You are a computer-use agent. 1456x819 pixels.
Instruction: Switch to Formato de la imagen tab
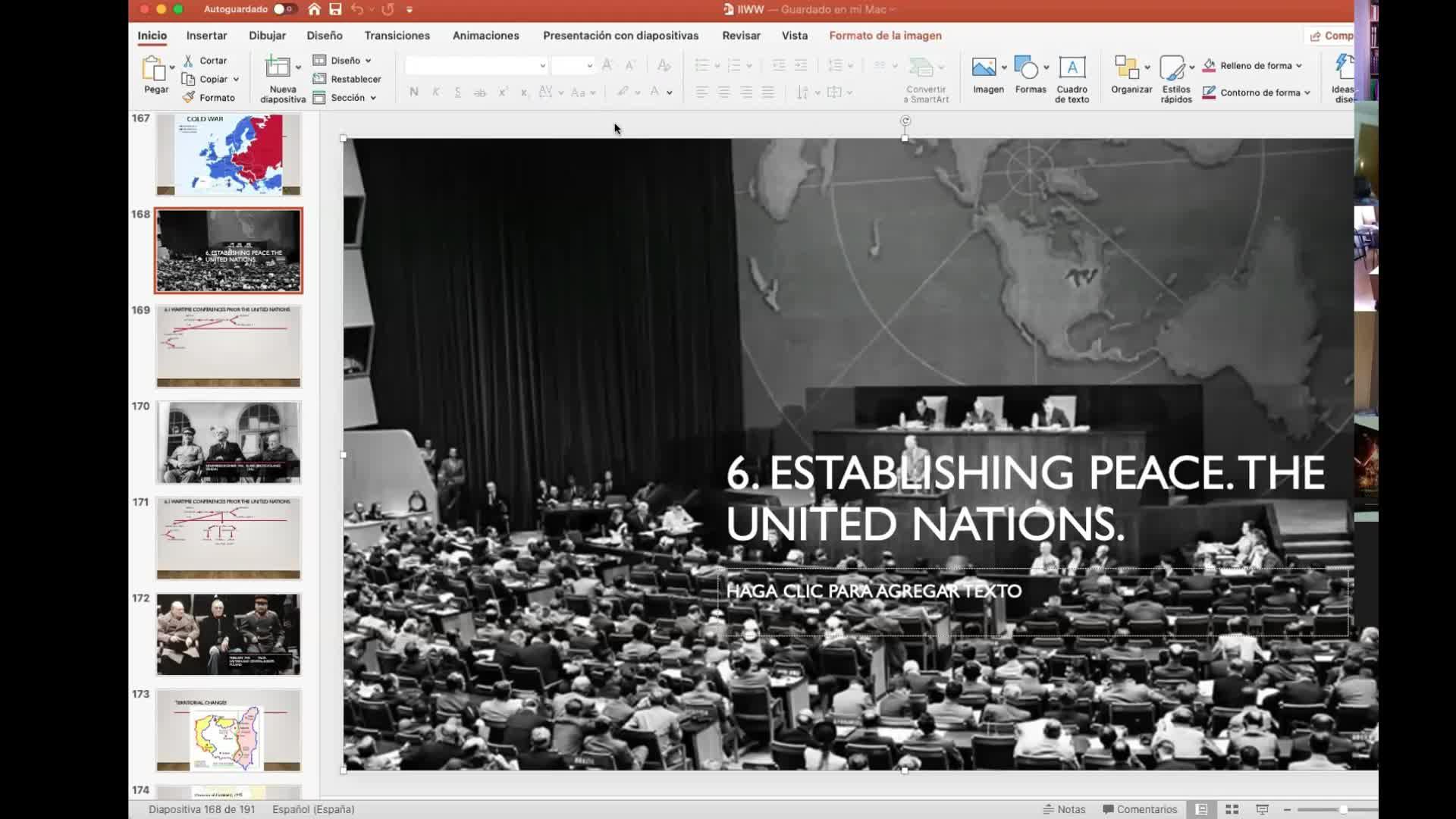885,36
